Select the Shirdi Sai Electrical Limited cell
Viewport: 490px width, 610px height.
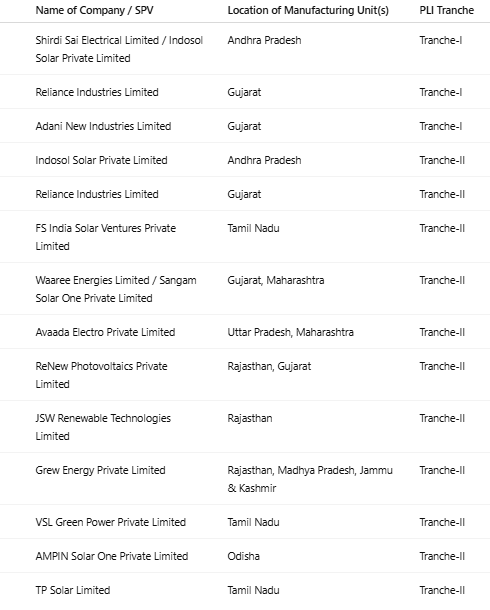pyautogui.click(x=119, y=49)
